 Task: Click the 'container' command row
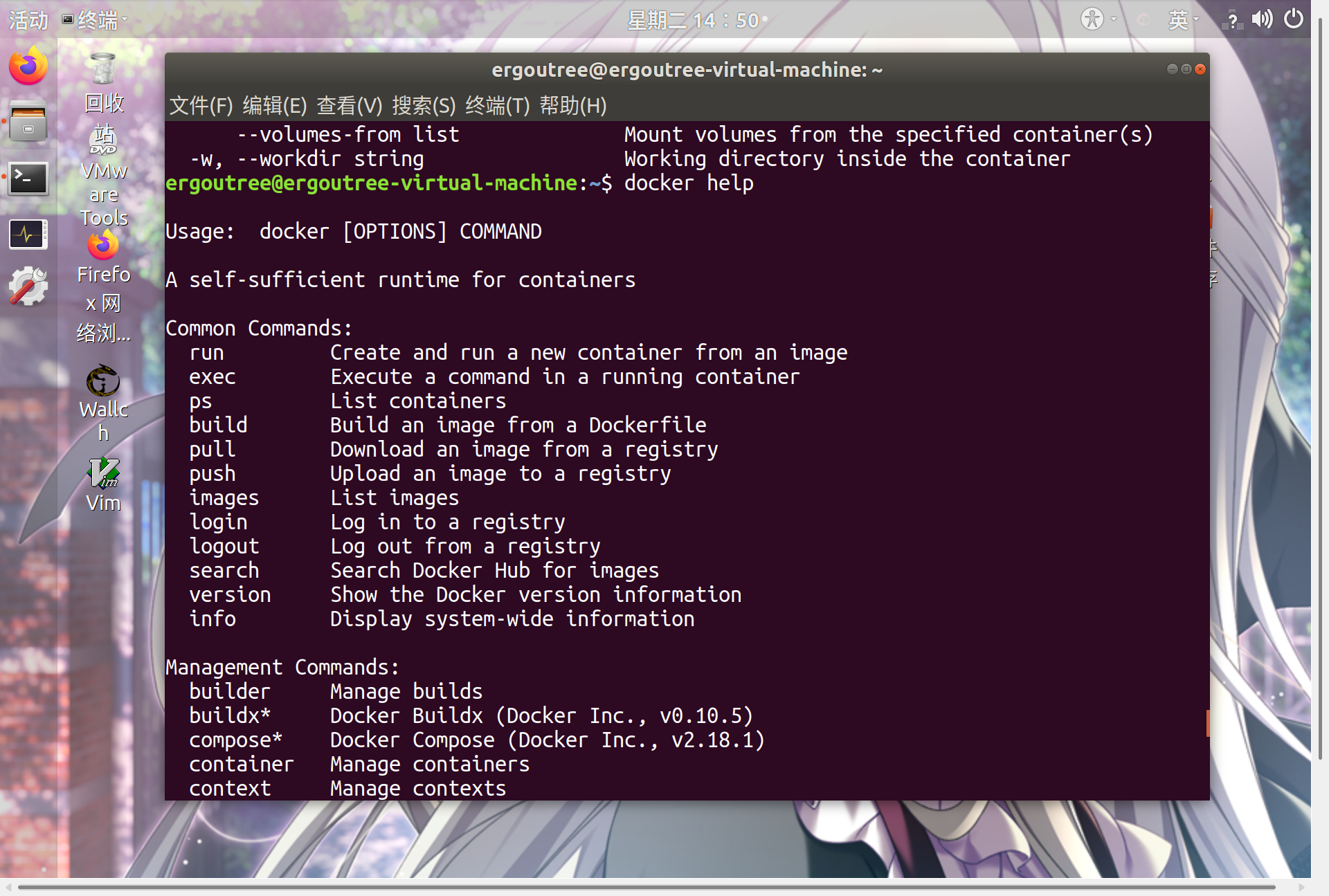click(x=359, y=765)
